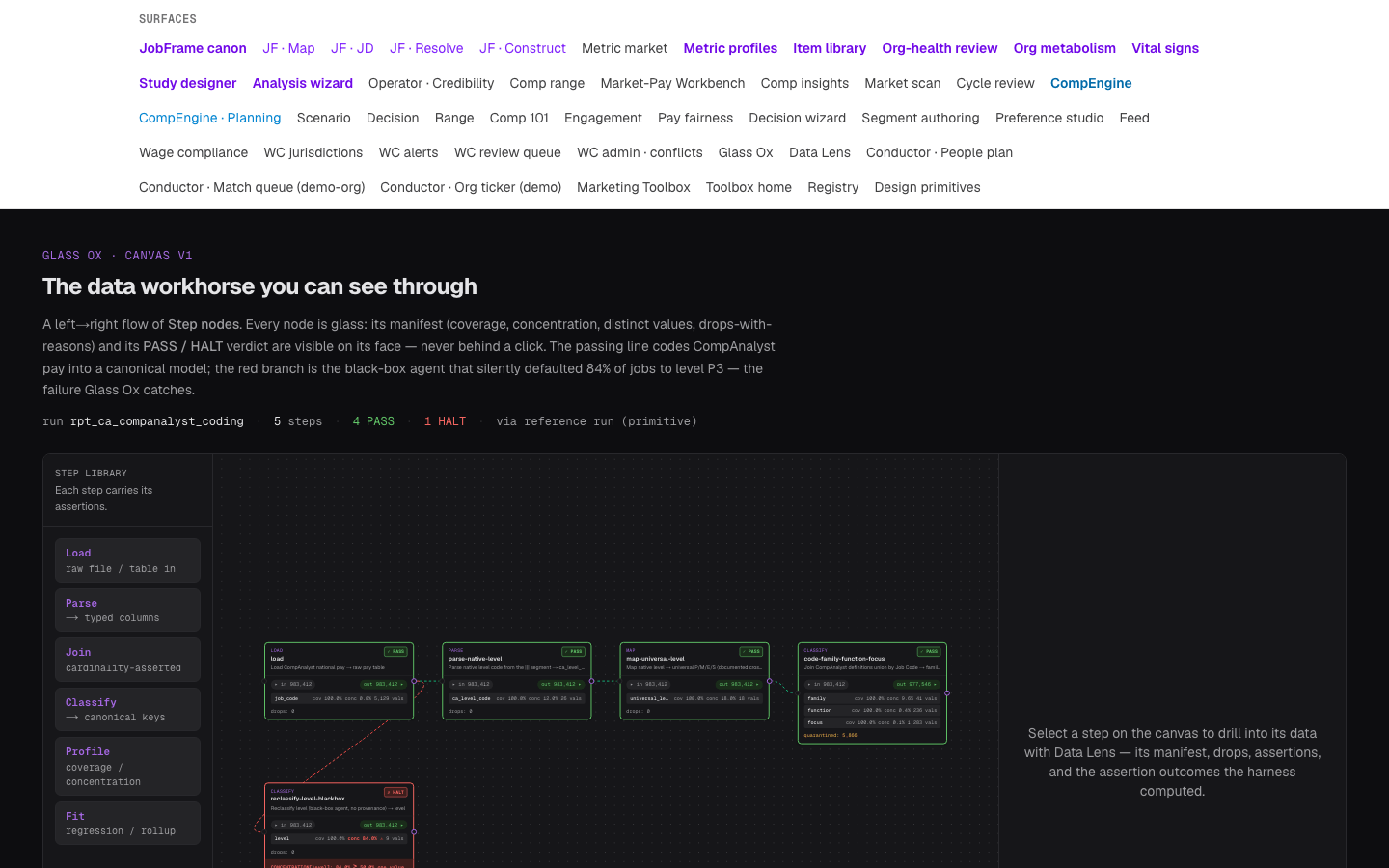Pick the Join cardinality-asserted step
This screenshot has width=1389, height=868.
click(127, 660)
